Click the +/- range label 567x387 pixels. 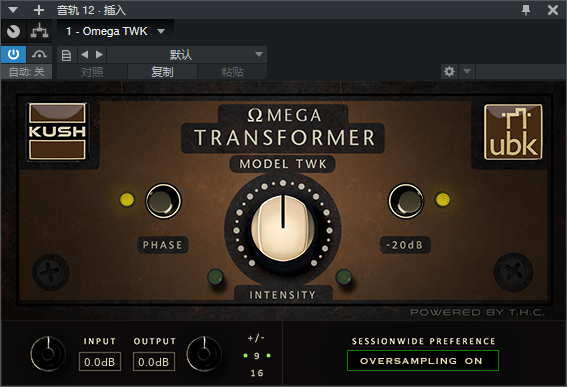[x=256, y=338]
